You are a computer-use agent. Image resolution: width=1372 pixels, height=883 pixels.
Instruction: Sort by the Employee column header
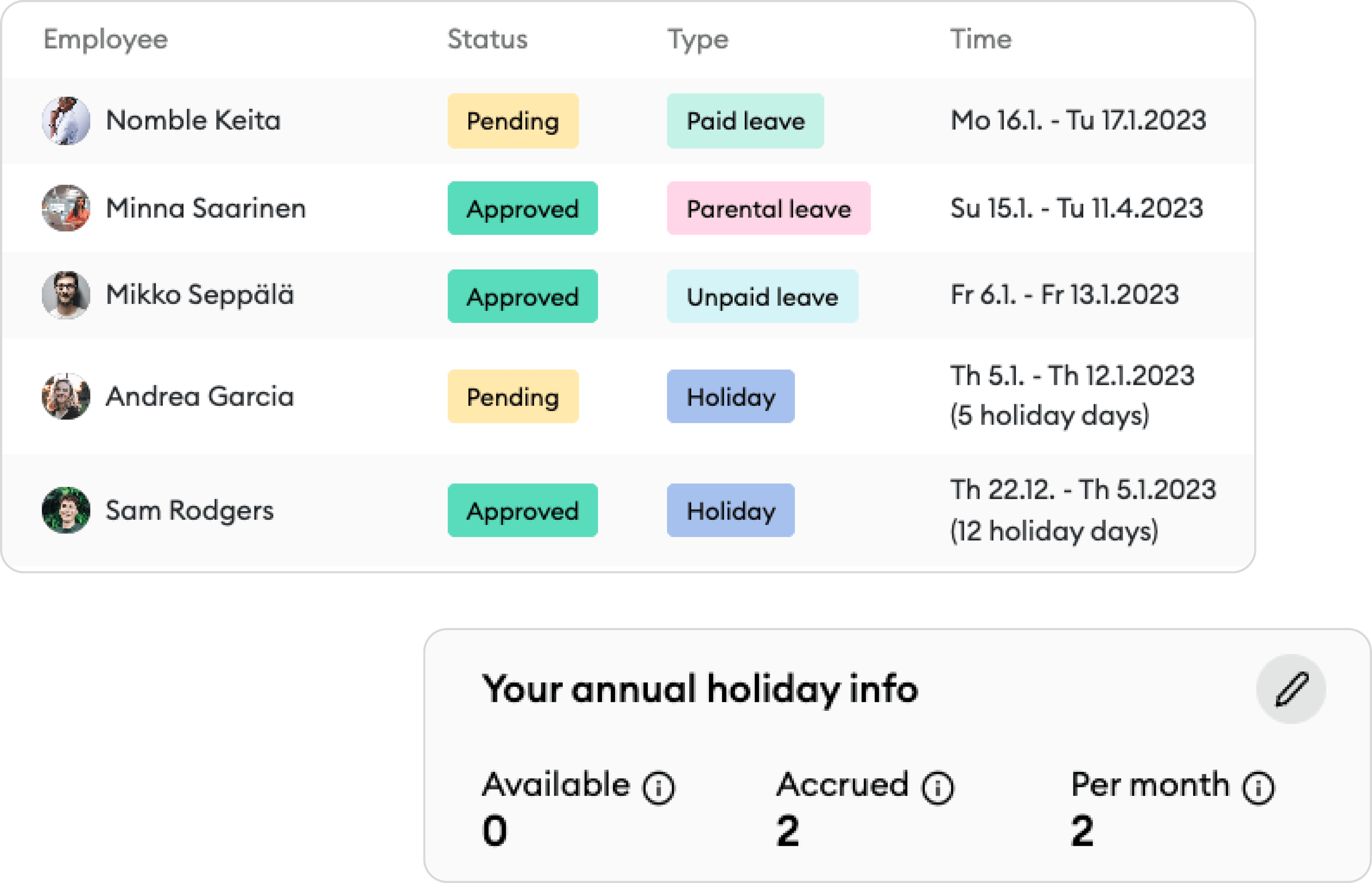click(x=105, y=40)
